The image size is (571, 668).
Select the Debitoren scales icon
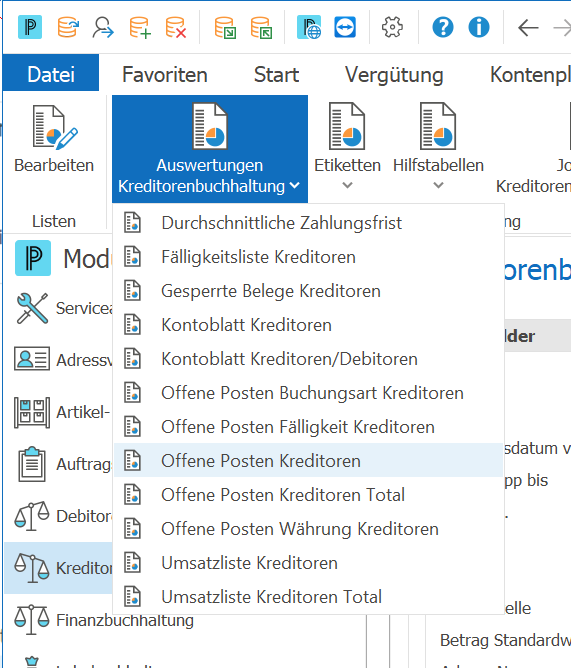point(32,516)
